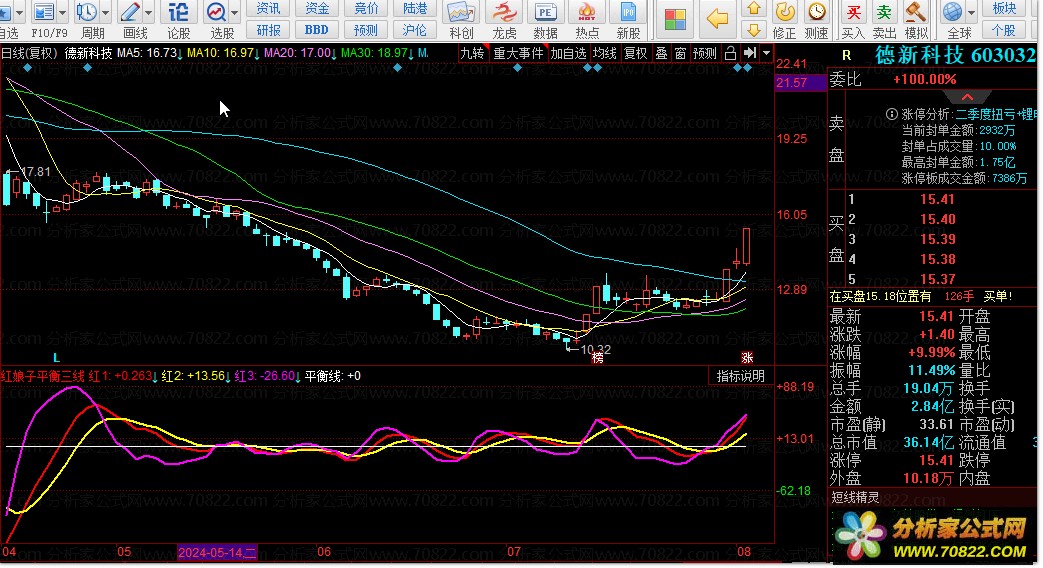The height and width of the screenshot is (568, 1043).
Task: Click the 涨 limit-up marker on chart
Action: click(x=747, y=358)
